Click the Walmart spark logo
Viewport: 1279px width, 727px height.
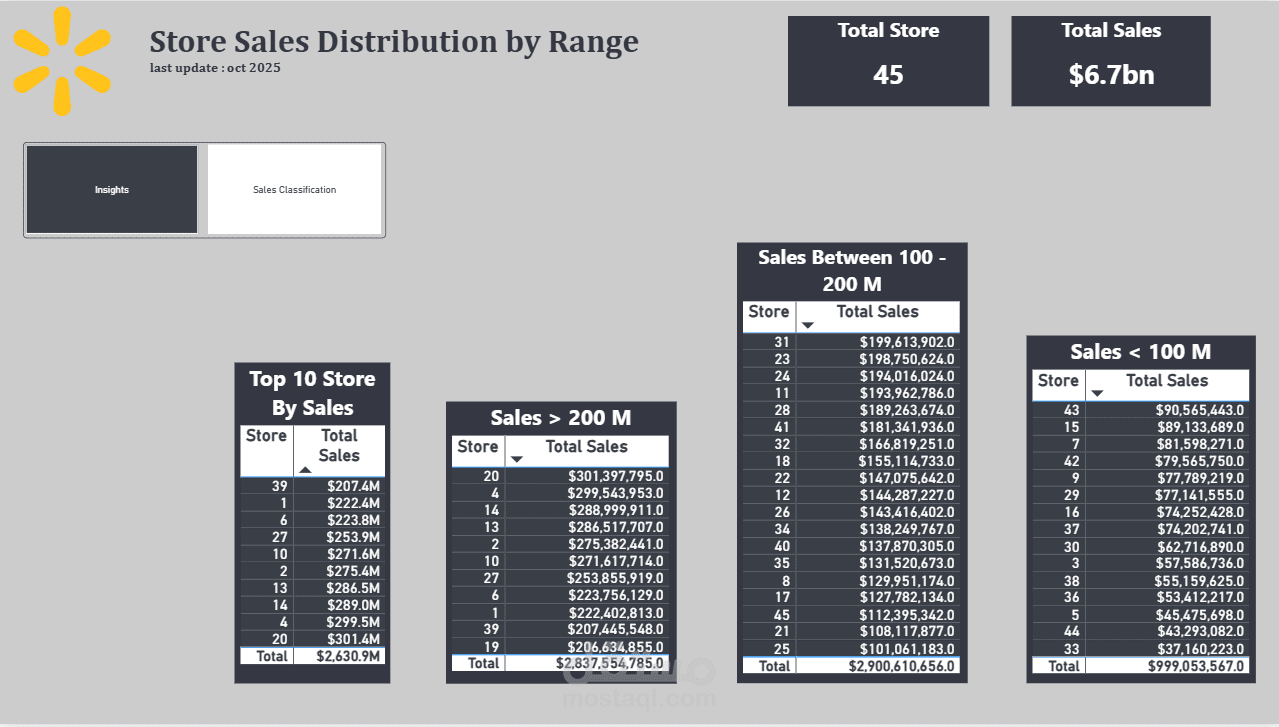coord(62,61)
